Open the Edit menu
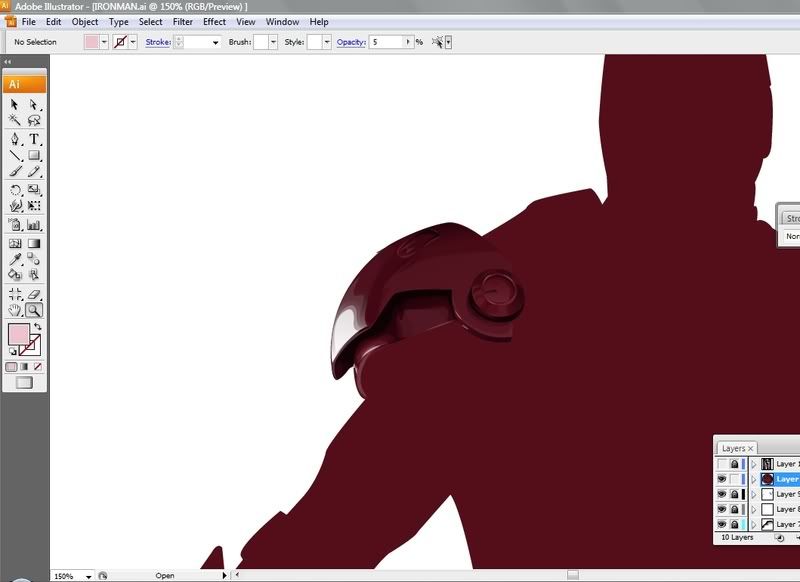 [x=54, y=22]
